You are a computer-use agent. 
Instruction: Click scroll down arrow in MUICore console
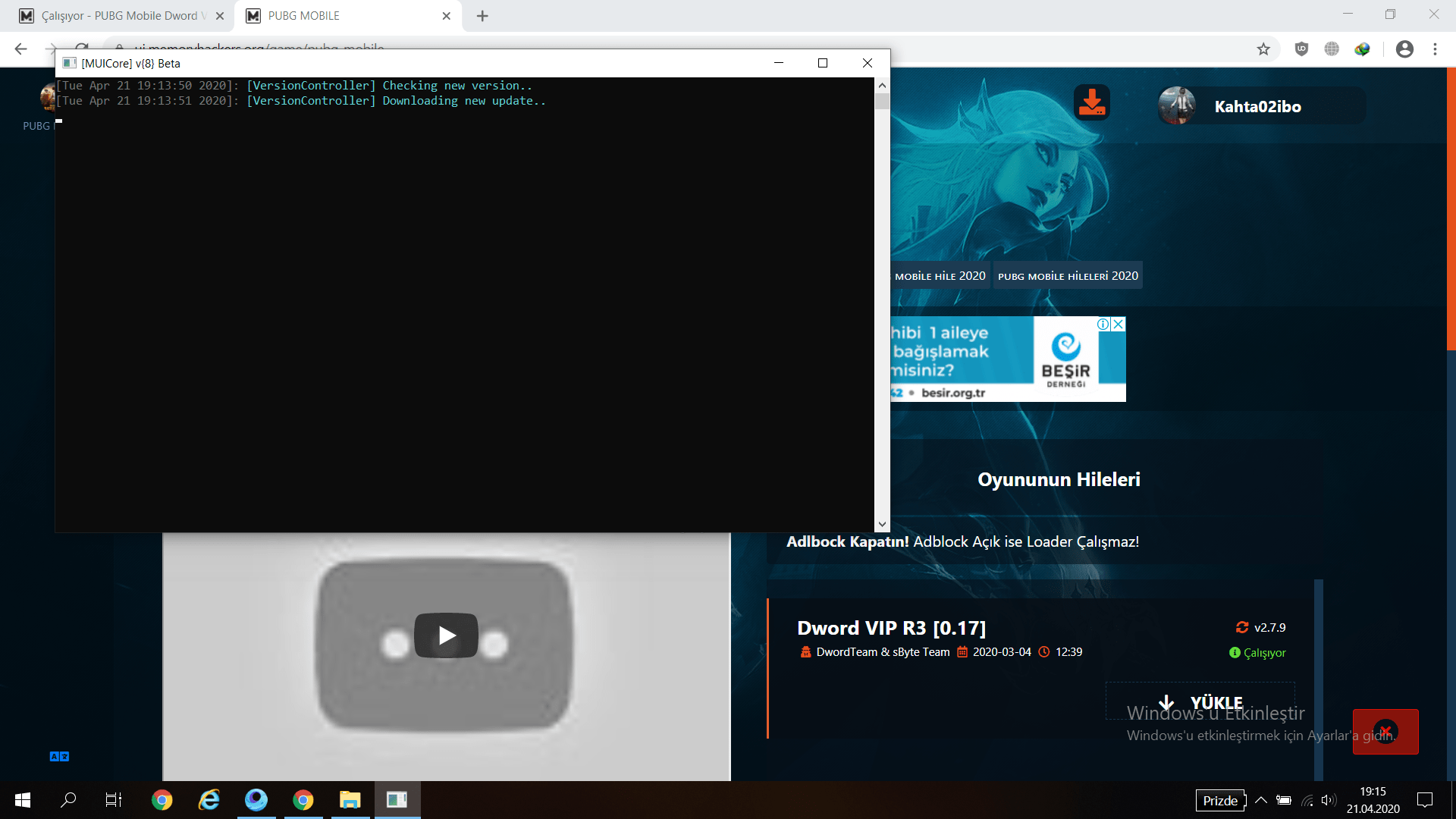(882, 524)
